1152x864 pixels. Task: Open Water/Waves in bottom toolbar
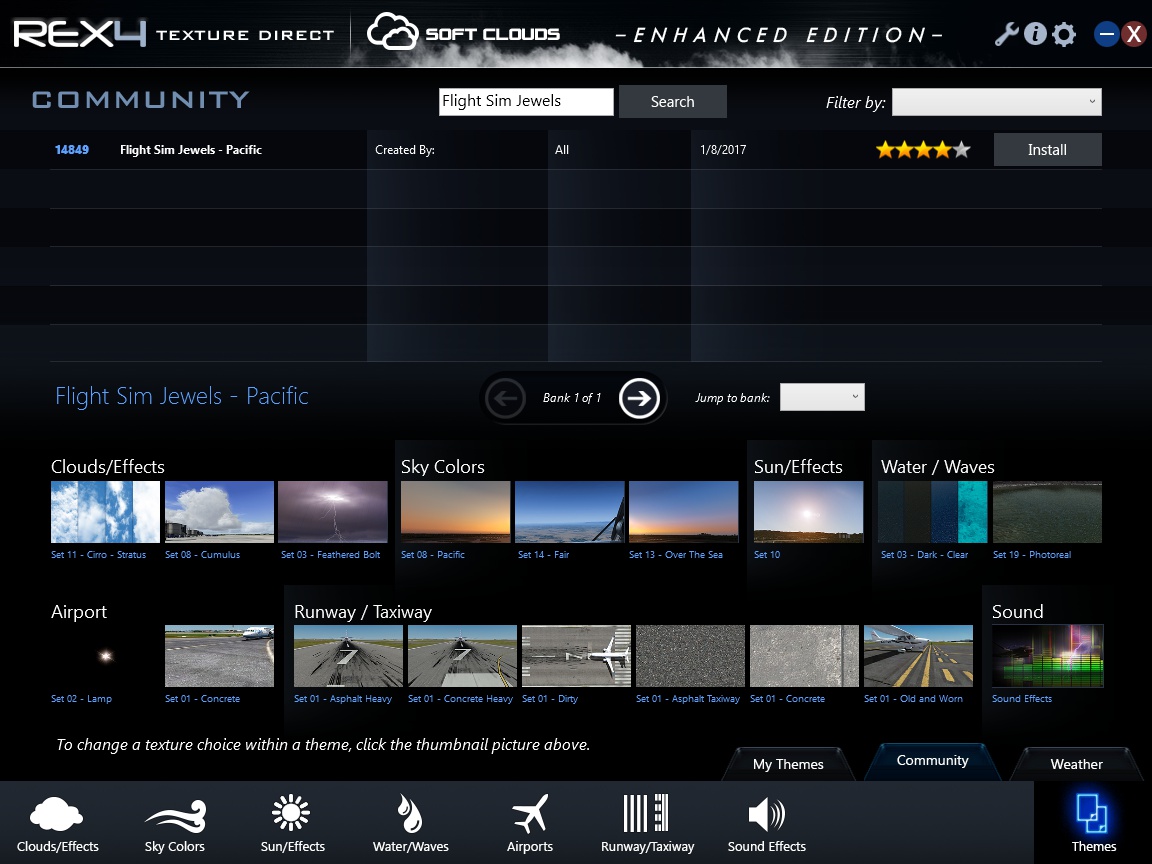411,823
